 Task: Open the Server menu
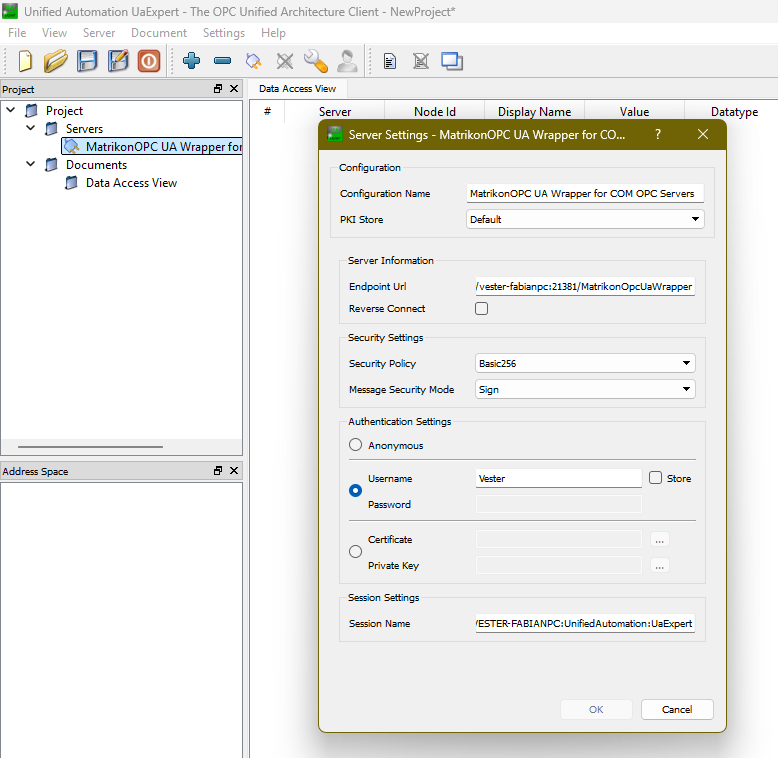pos(99,33)
